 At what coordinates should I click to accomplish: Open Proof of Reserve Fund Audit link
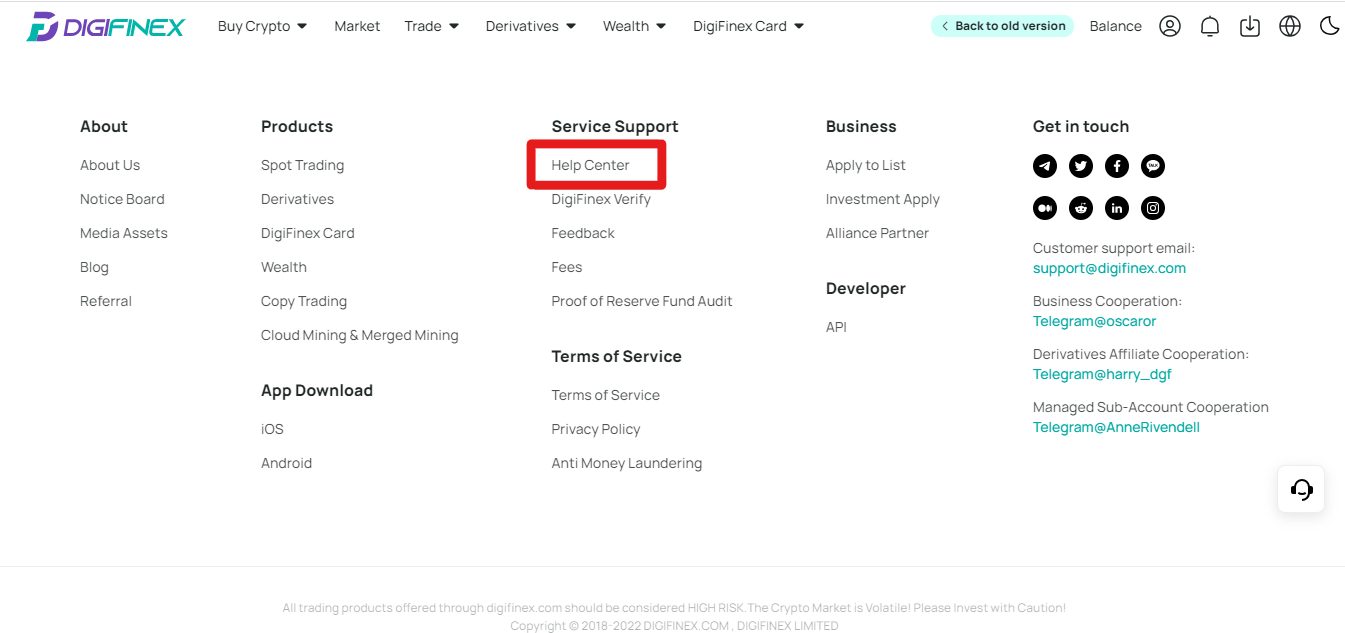coord(642,301)
